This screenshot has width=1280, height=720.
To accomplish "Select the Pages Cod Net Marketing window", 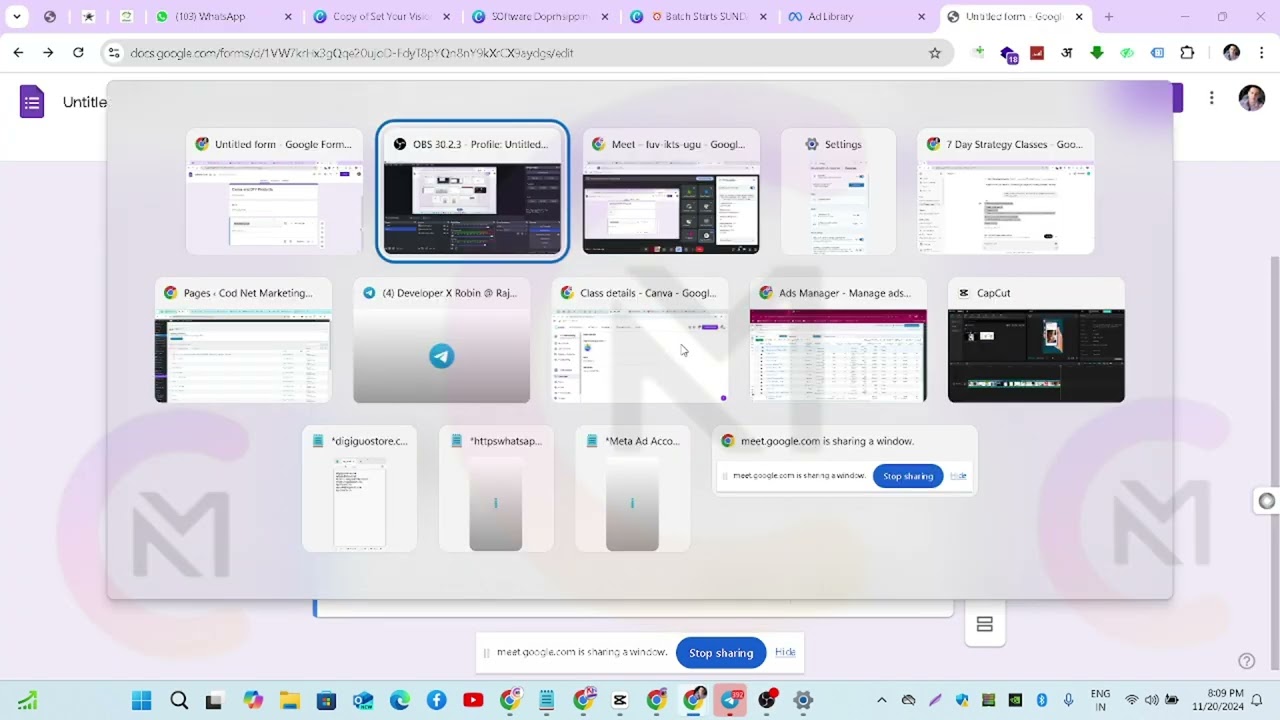I will pos(243,341).
